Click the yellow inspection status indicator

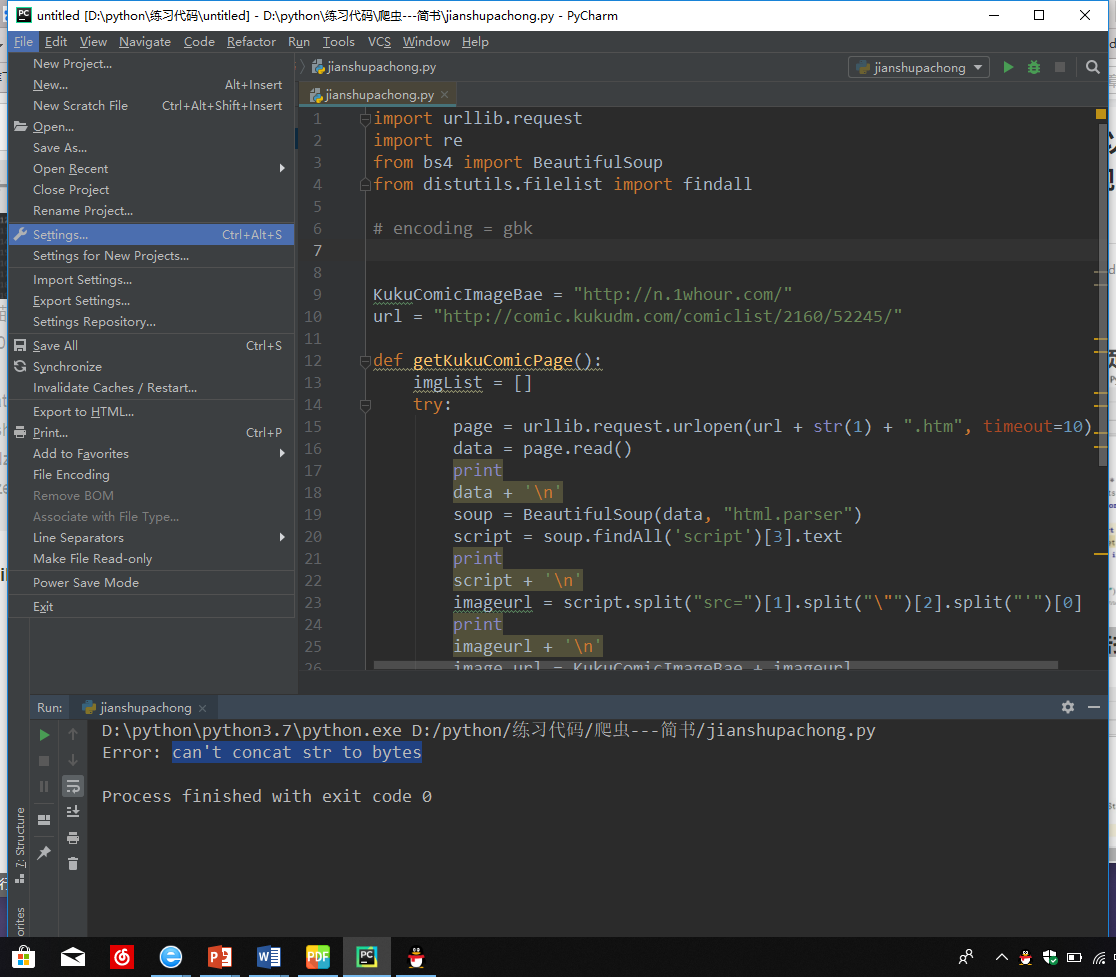coord(1100,114)
